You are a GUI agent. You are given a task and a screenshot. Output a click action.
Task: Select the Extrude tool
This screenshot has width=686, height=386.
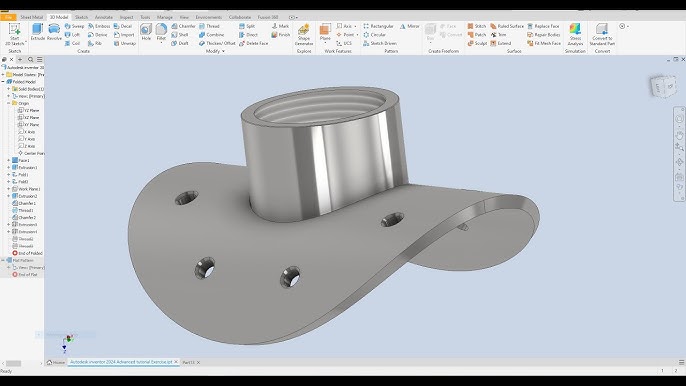[38, 32]
